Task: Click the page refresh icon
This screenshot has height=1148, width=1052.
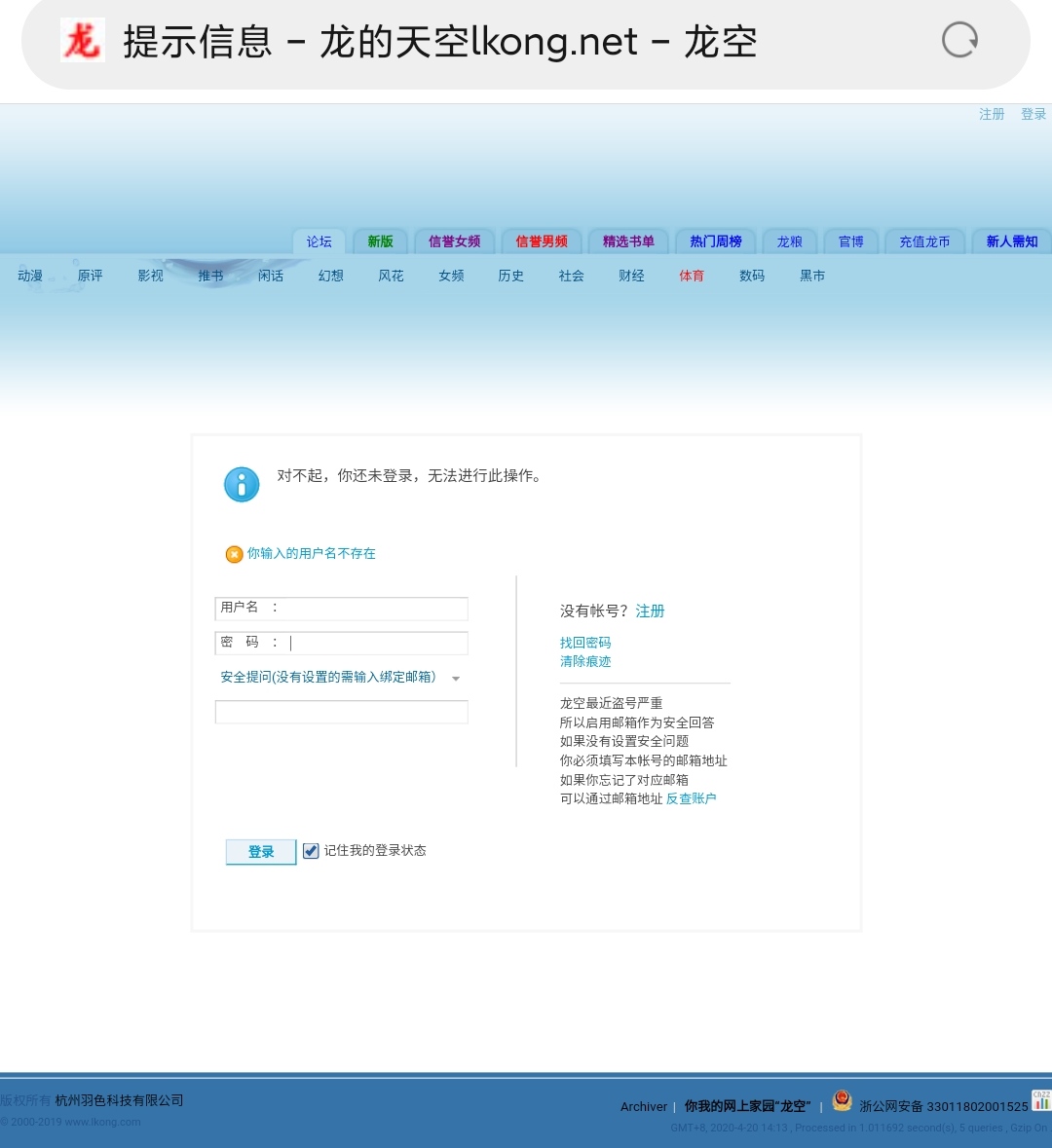Action: pos(958,39)
